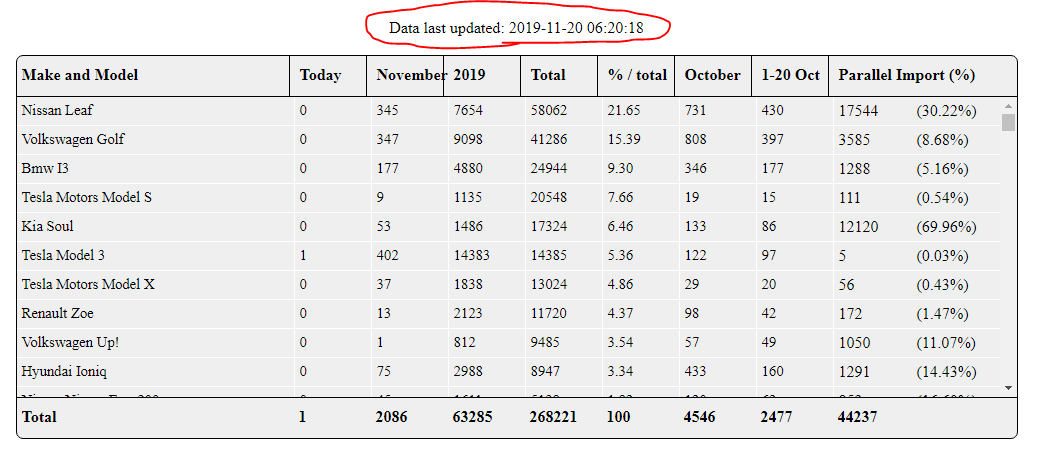Click the table's vertical scrollbar thumb

[1008, 123]
